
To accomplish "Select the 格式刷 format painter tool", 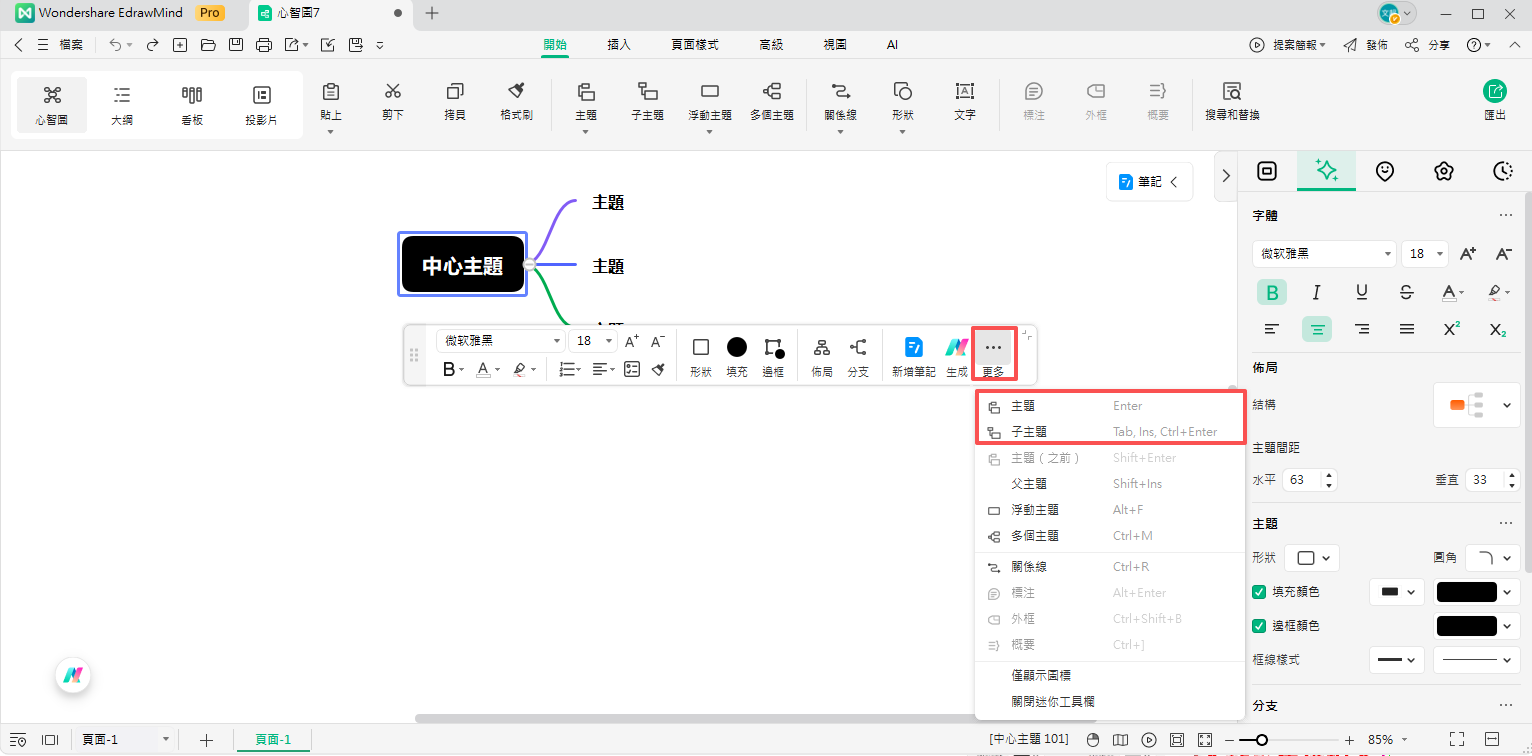I will pyautogui.click(x=516, y=103).
